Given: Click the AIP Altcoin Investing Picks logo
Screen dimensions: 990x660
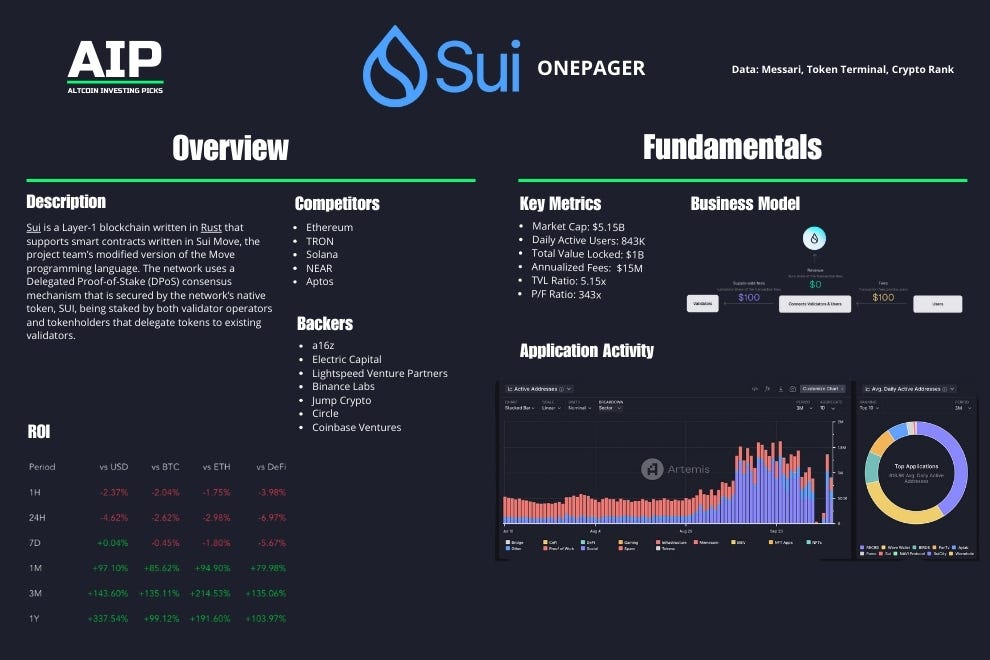Looking at the screenshot, I should click(x=115, y=68).
